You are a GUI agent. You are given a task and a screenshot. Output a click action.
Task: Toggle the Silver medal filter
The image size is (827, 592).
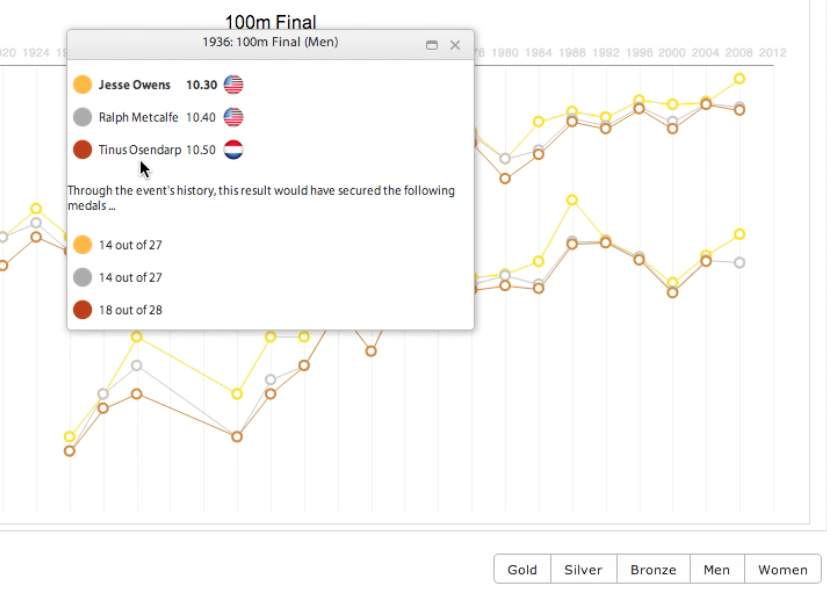point(583,569)
